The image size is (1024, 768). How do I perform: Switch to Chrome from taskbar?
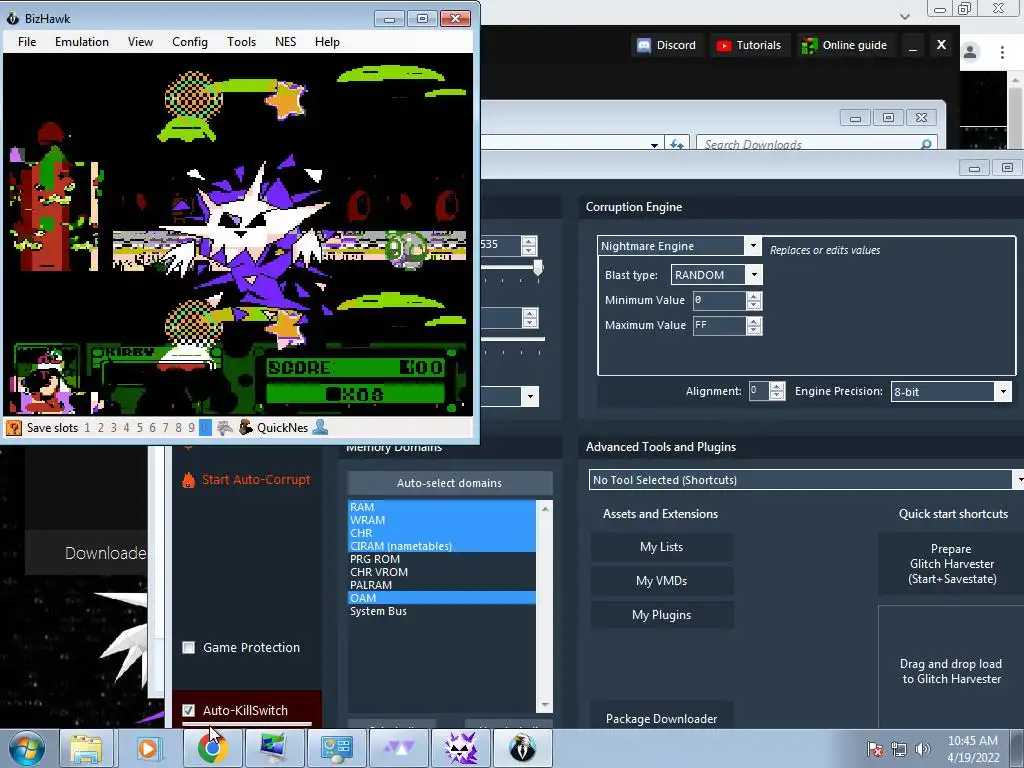pos(212,748)
